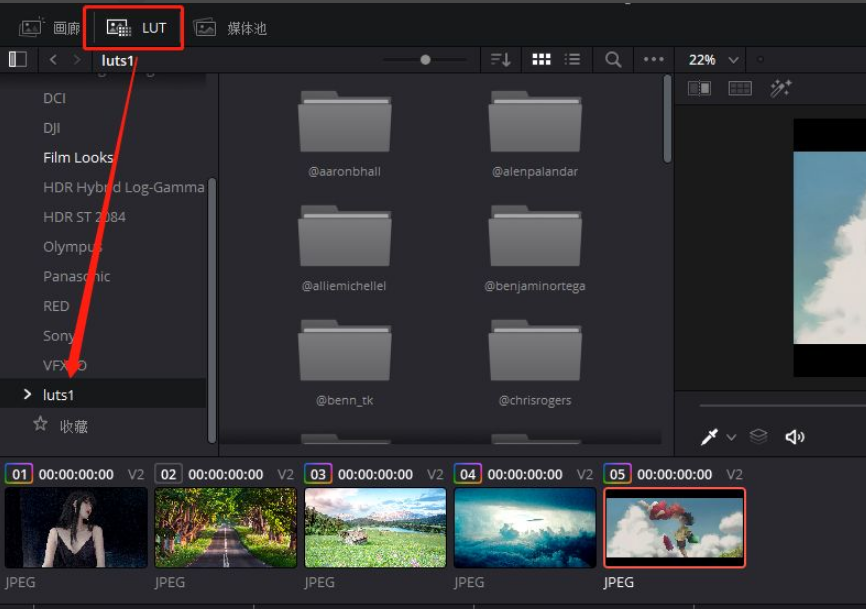The image size is (866, 609).
Task: Select HDR Hybrid Log-Gamma folder
Action: [x=124, y=187]
